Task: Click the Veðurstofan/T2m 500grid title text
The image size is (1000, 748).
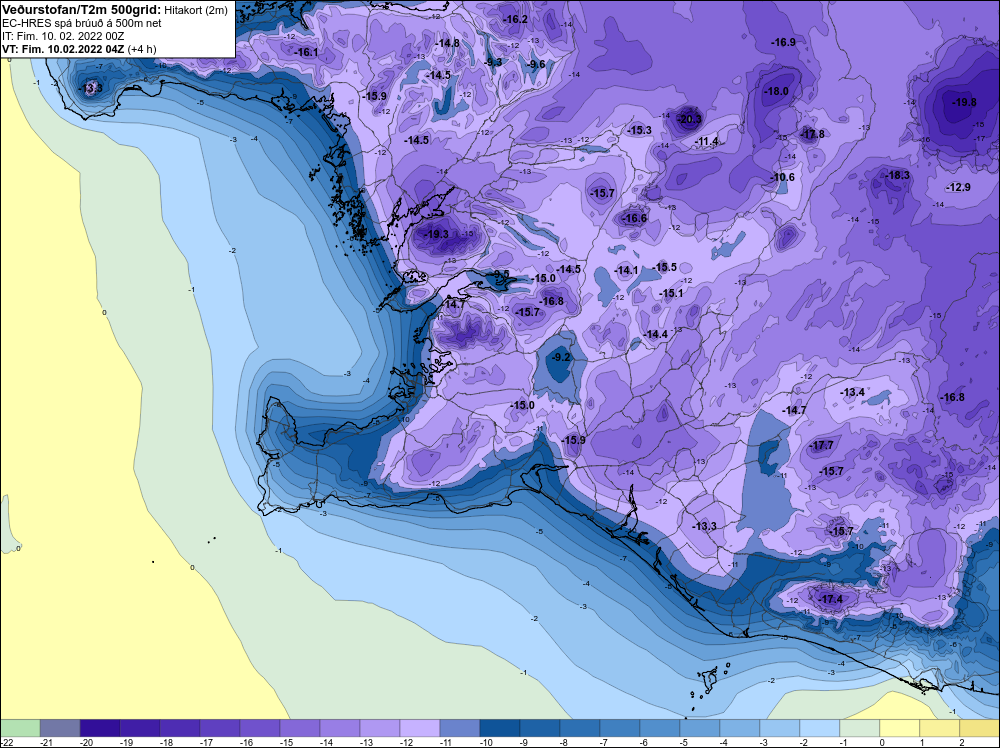Action: tap(82, 10)
